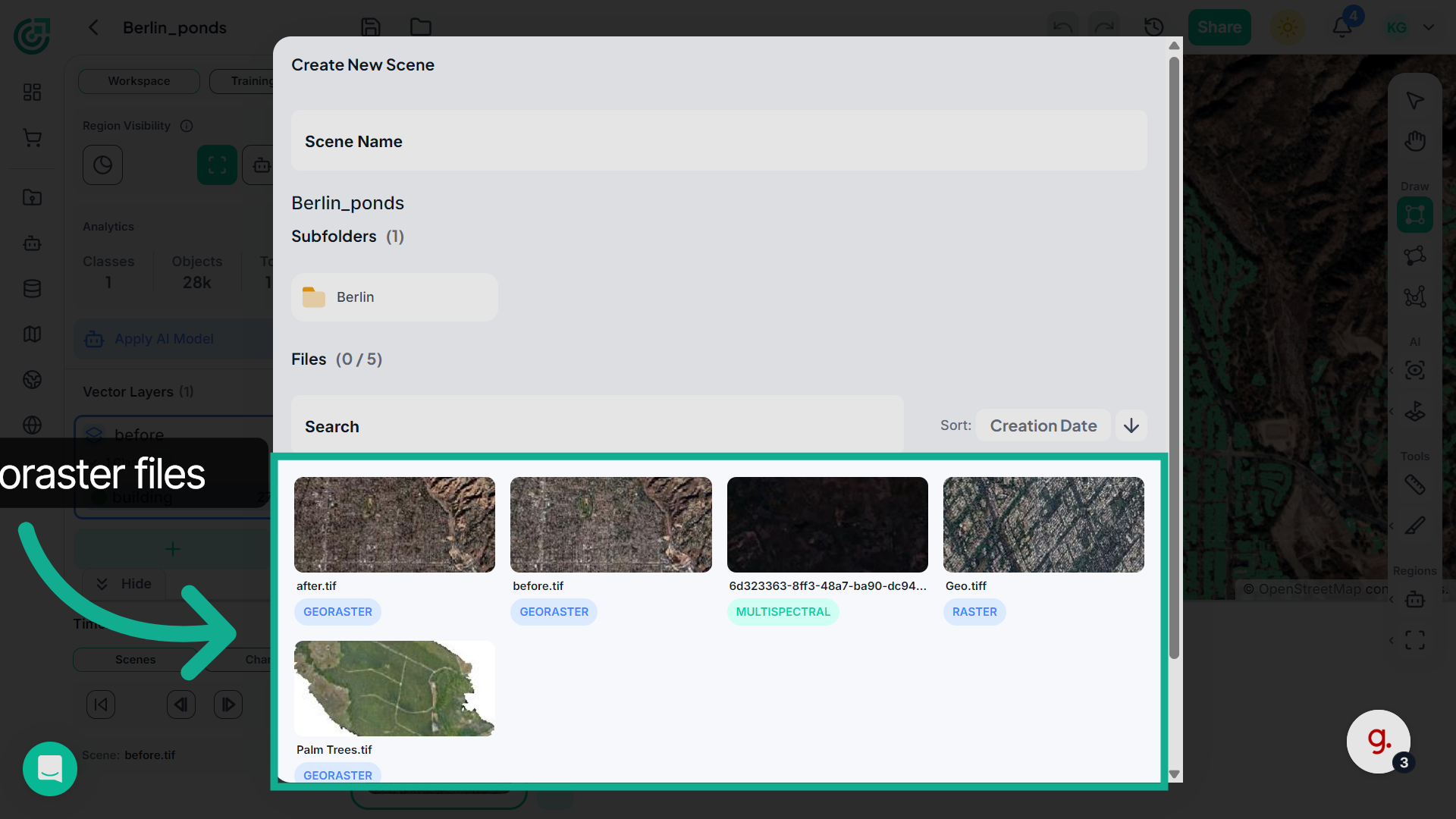Click the fullscreen region frame tool
Viewport: 1456px width, 819px height.
point(1415,641)
